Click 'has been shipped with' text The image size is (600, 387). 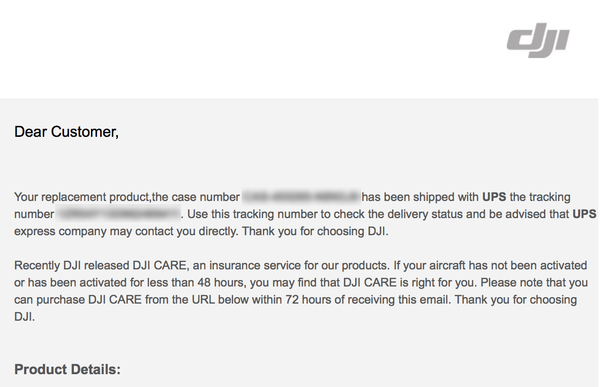[x=420, y=197]
